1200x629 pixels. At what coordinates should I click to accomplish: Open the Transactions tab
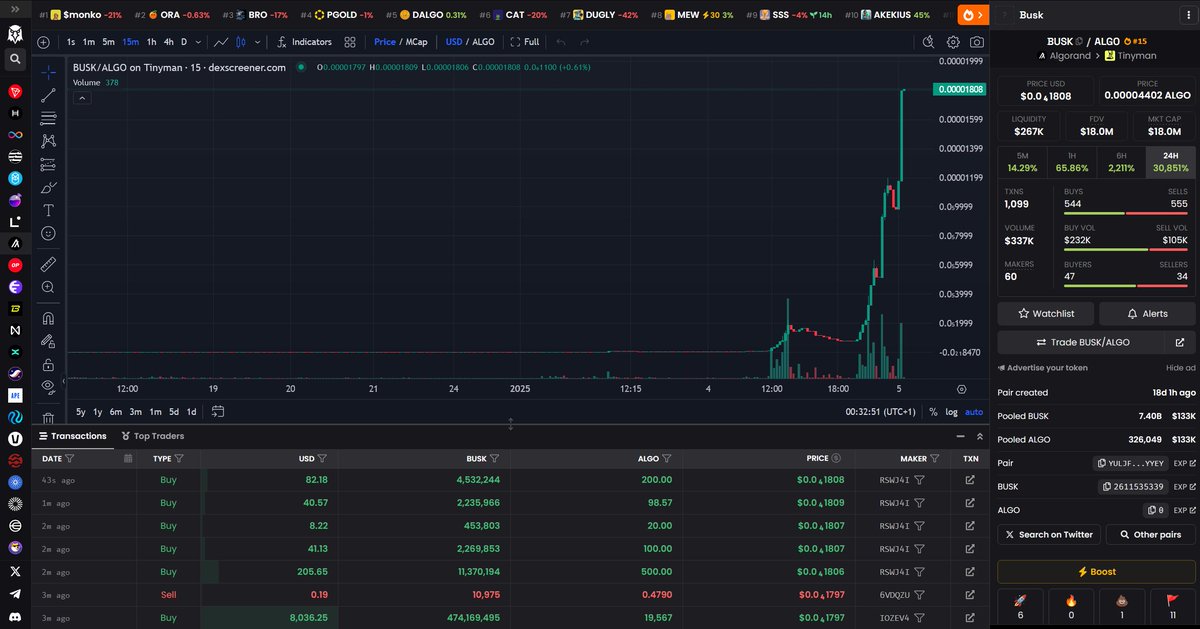coord(72,436)
